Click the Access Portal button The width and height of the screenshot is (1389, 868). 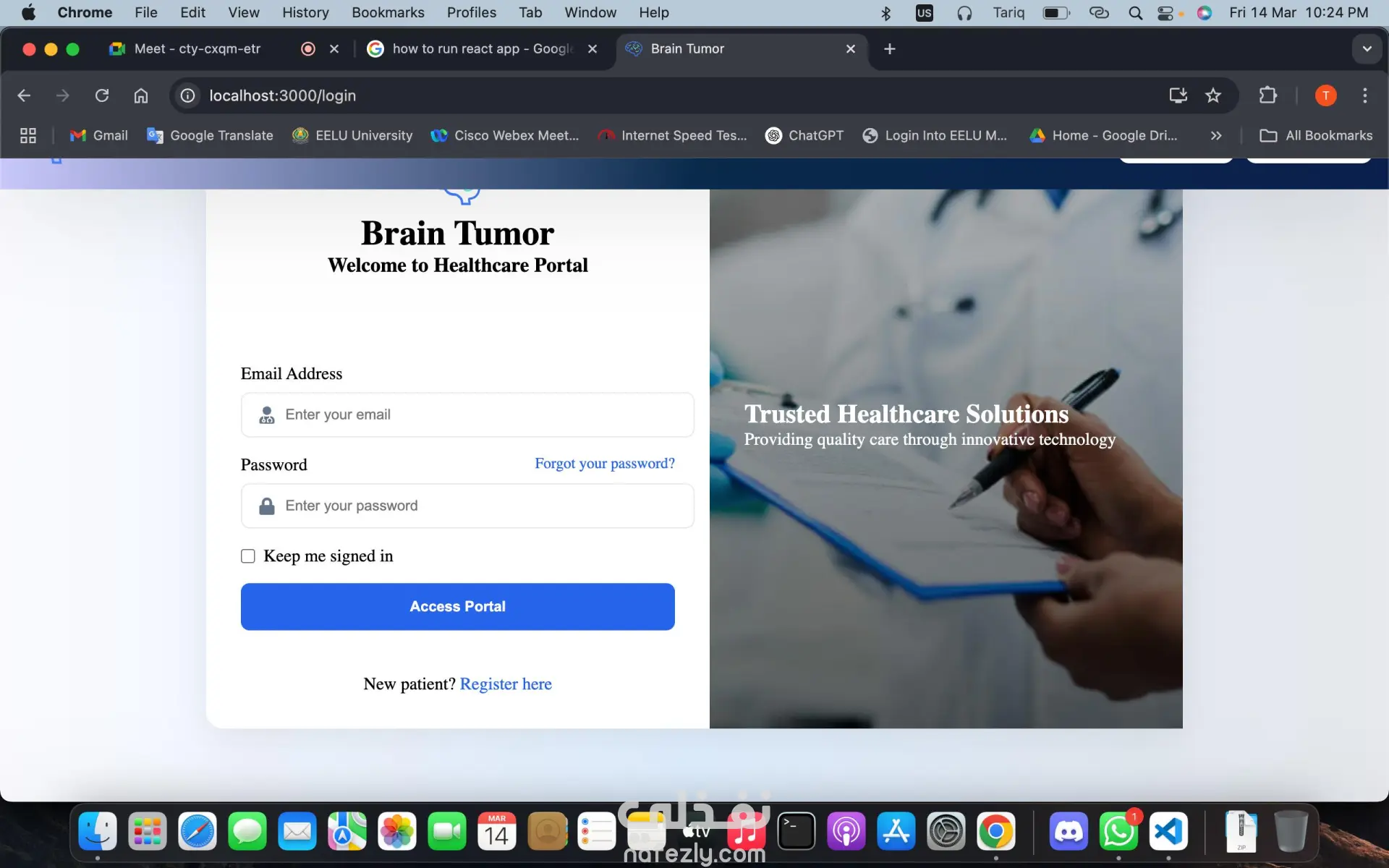pos(457,606)
